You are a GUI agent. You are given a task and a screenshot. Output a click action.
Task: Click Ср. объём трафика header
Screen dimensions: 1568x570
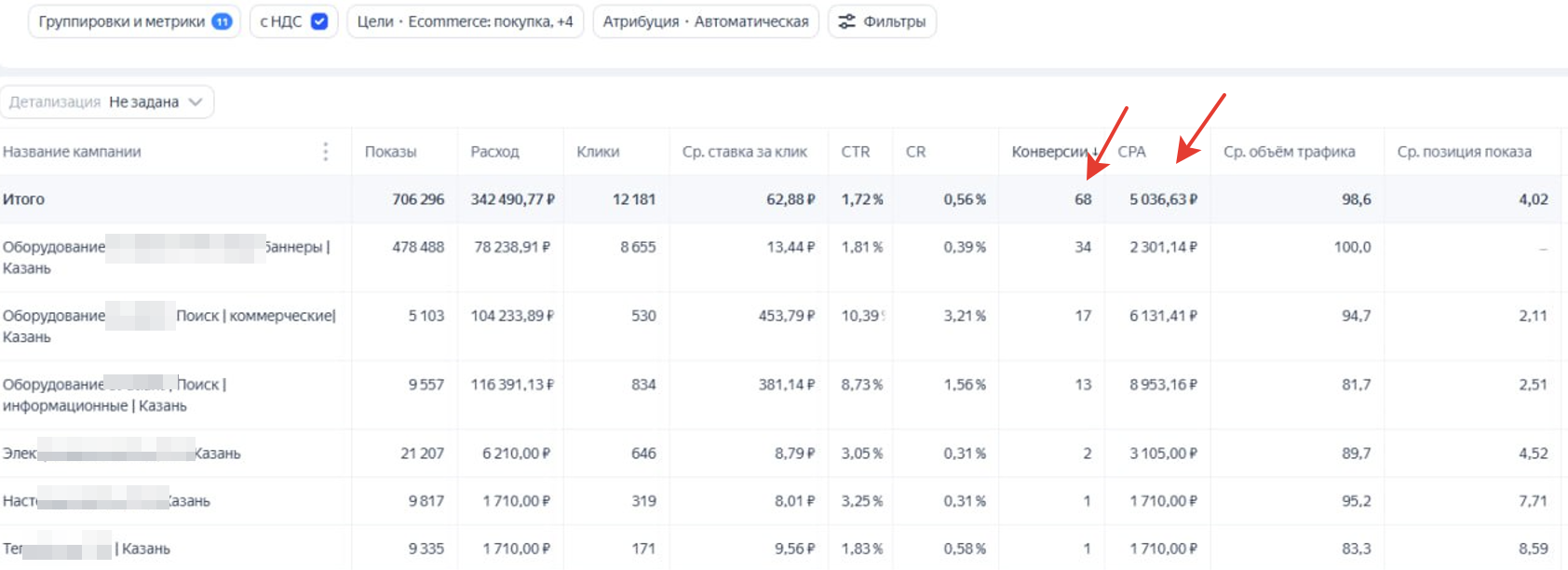pyautogui.click(x=1289, y=152)
